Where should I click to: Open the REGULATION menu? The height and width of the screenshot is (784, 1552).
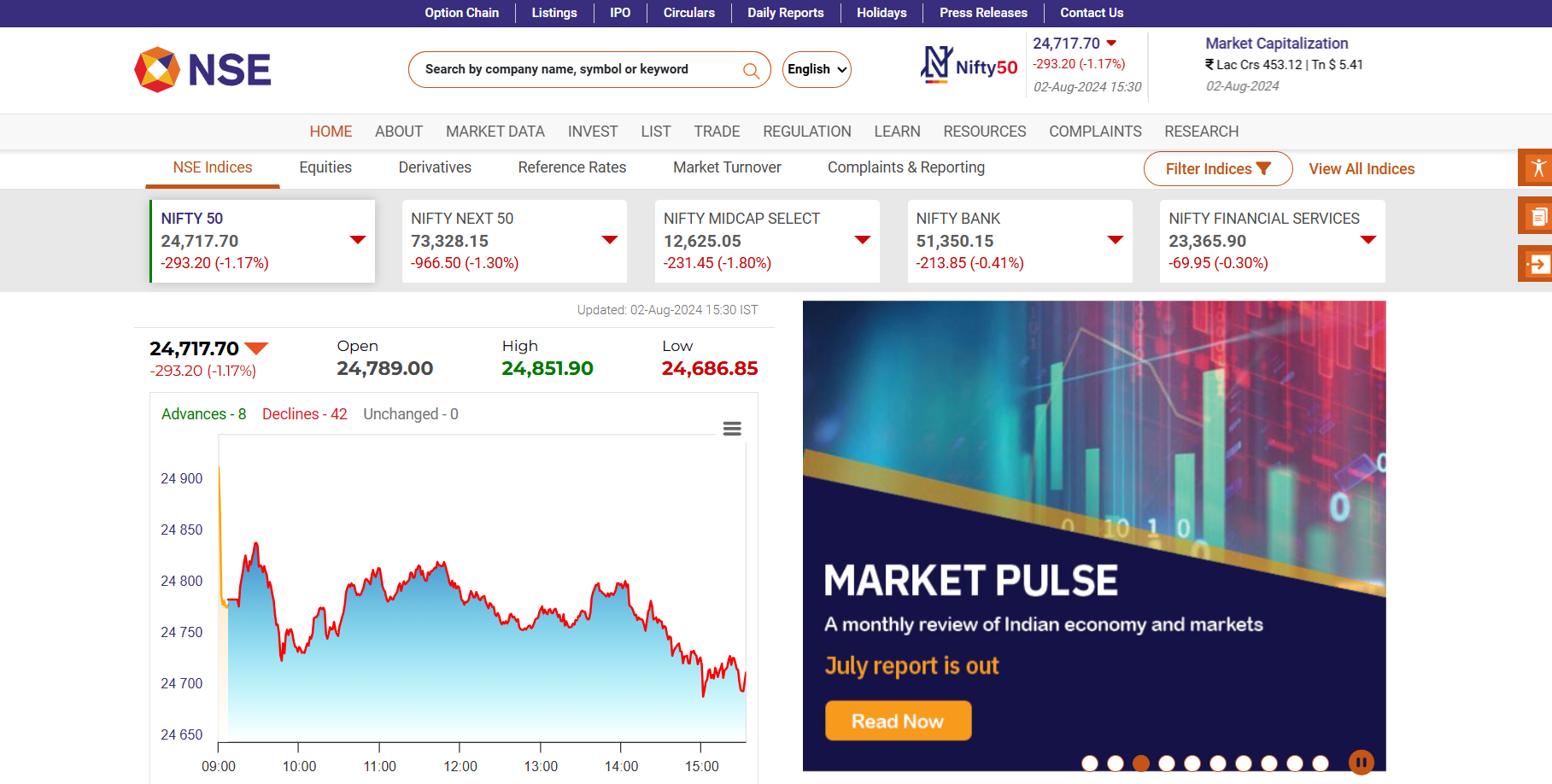point(807,132)
